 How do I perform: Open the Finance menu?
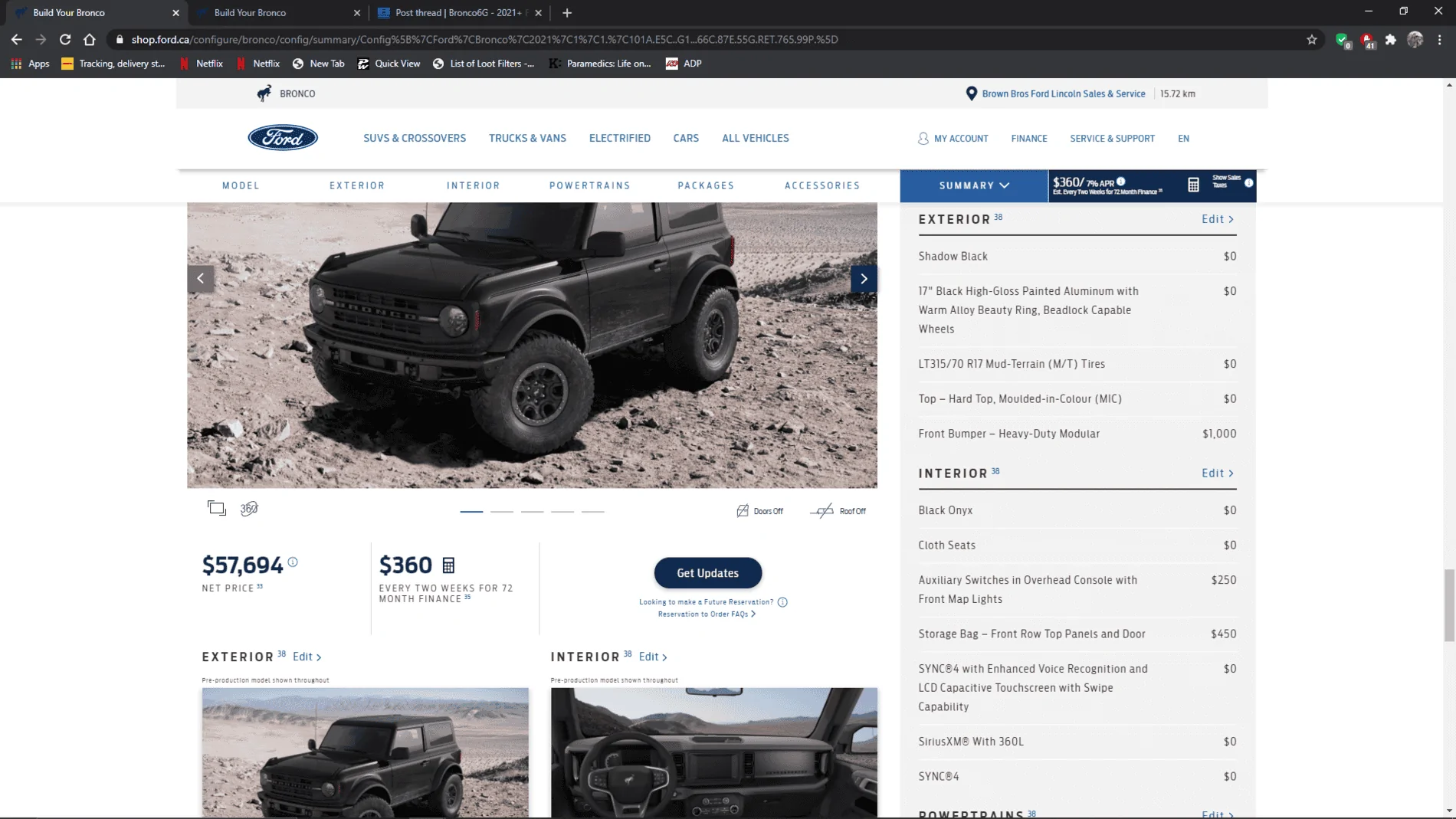(1028, 139)
